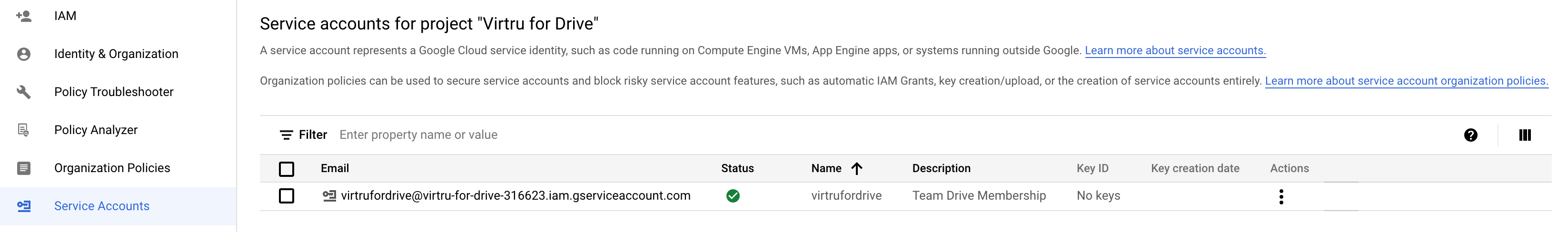1568x232 pixels.
Task: Go to Policy Troubleshooter
Action: tap(114, 92)
